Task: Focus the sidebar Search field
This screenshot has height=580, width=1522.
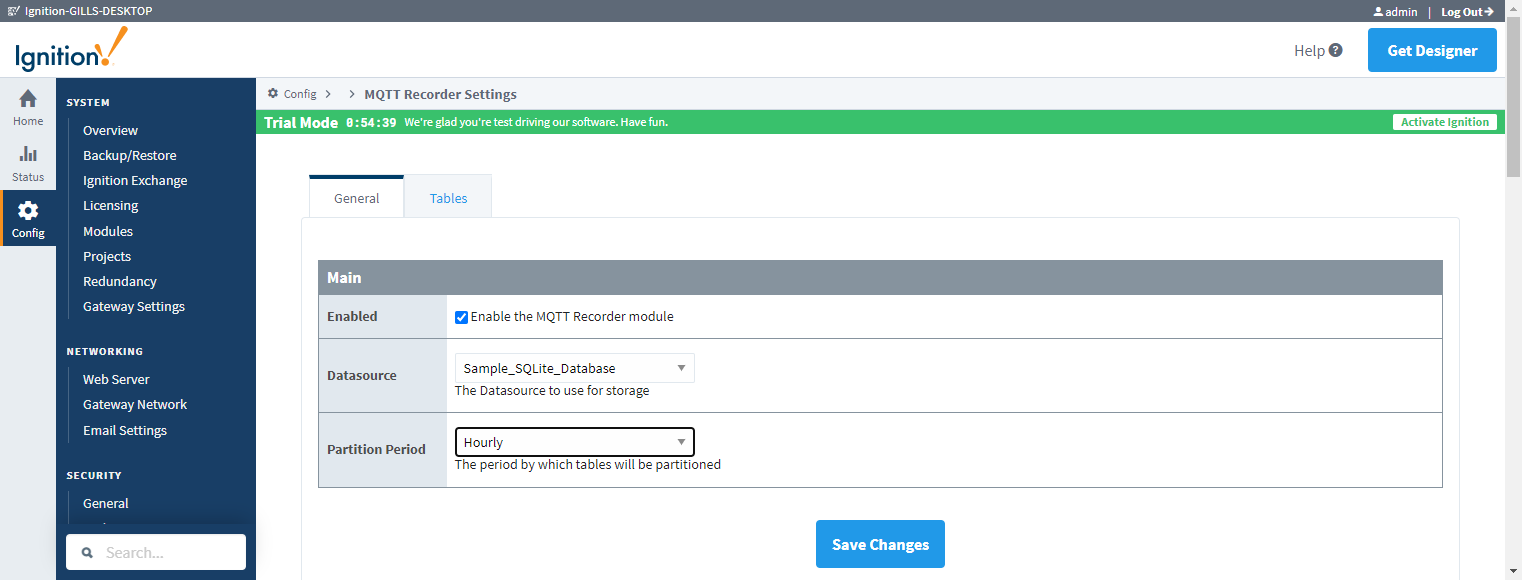Action: 156,552
